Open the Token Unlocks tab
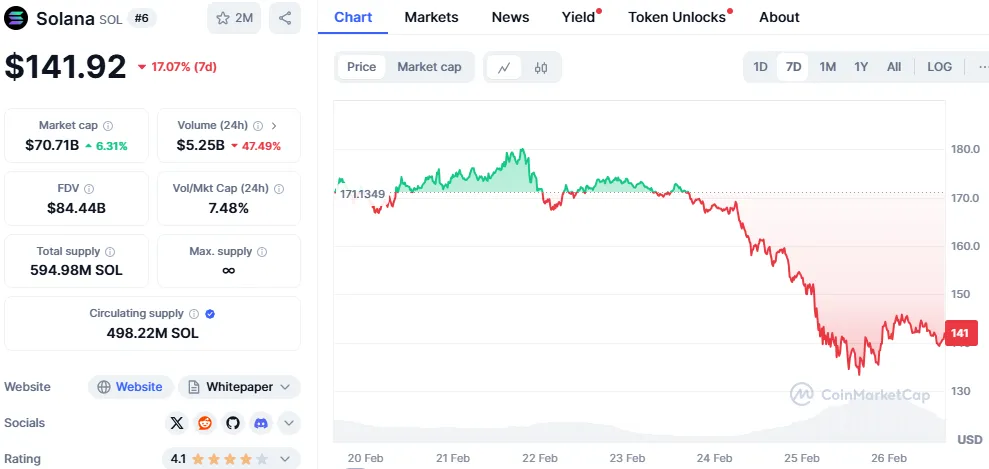The width and height of the screenshot is (989, 469). pos(677,17)
